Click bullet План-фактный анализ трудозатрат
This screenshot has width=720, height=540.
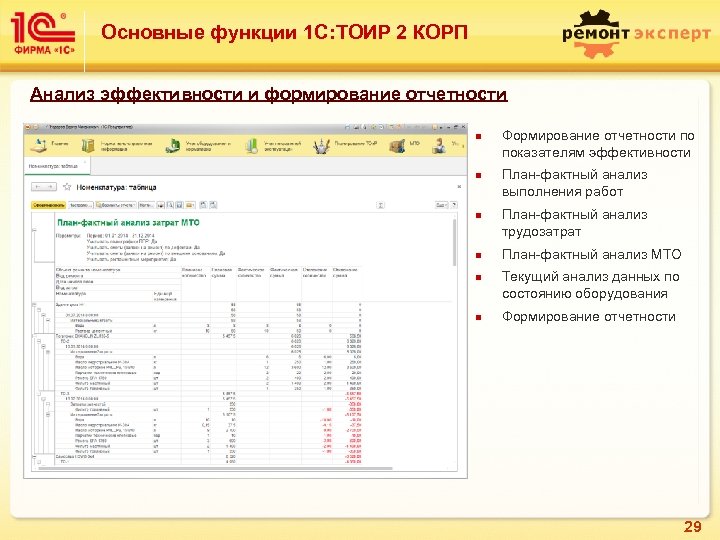pyautogui.click(x=574, y=223)
